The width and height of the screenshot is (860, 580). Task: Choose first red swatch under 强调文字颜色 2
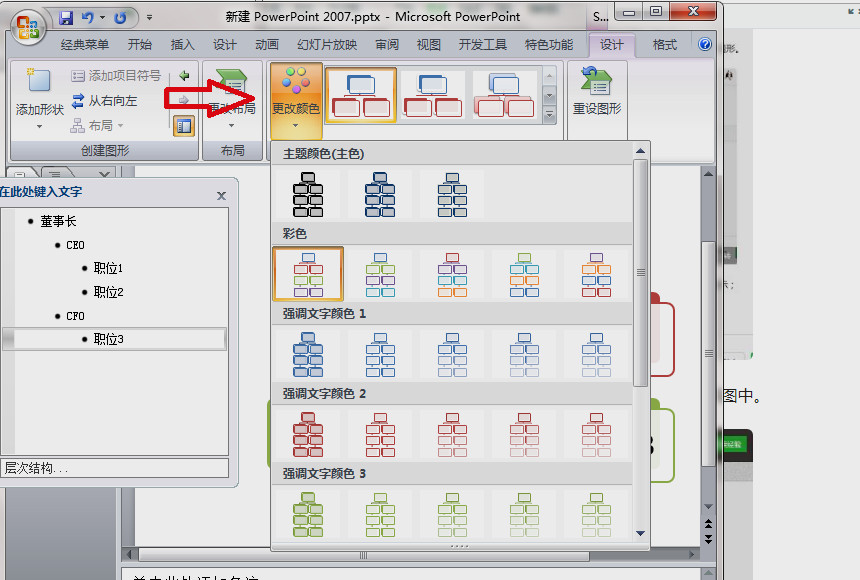(308, 434)
